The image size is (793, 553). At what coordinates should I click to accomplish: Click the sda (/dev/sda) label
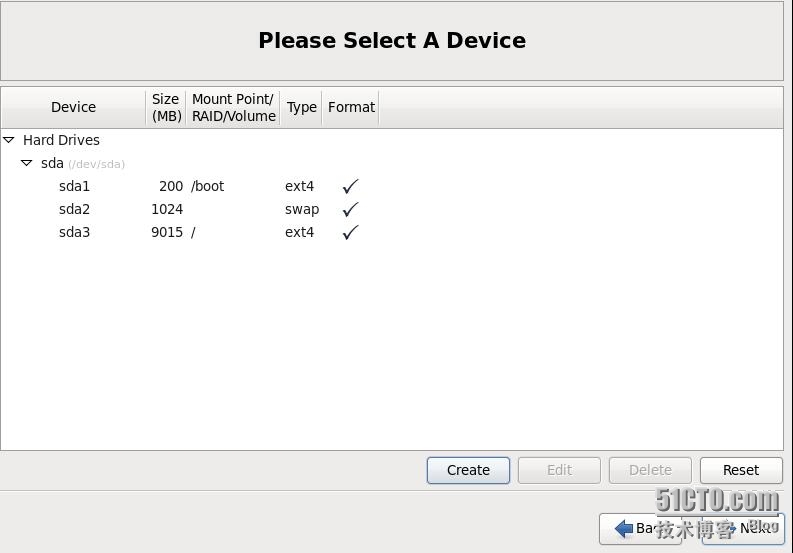[x=83, y=163]
